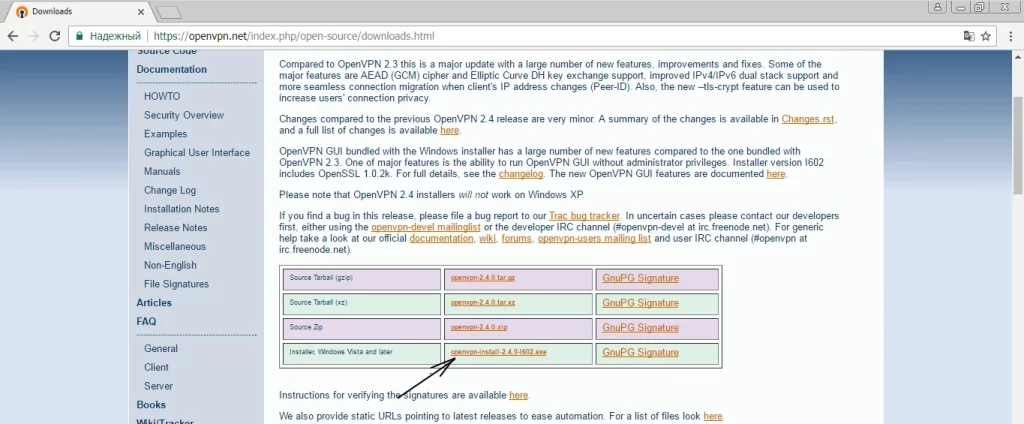Open the Changes.rst summary link
1024x424 pixels.
808,119
